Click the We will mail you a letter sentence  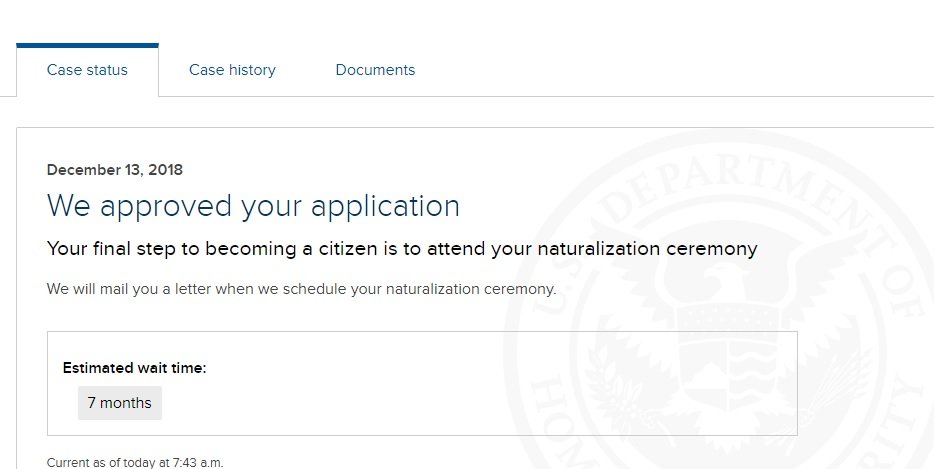coord(301,289)
